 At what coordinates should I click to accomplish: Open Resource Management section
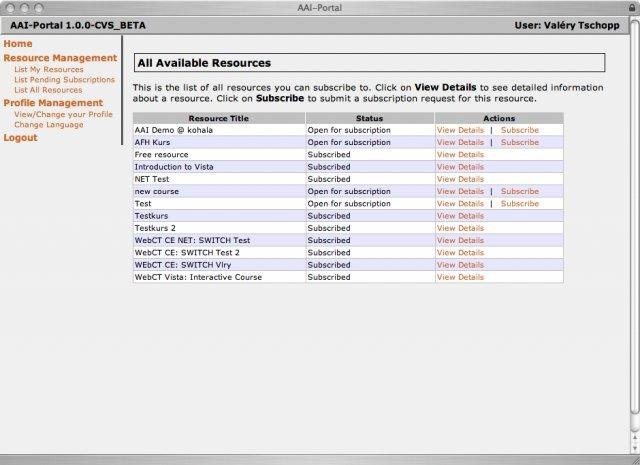tap(60, 58)
